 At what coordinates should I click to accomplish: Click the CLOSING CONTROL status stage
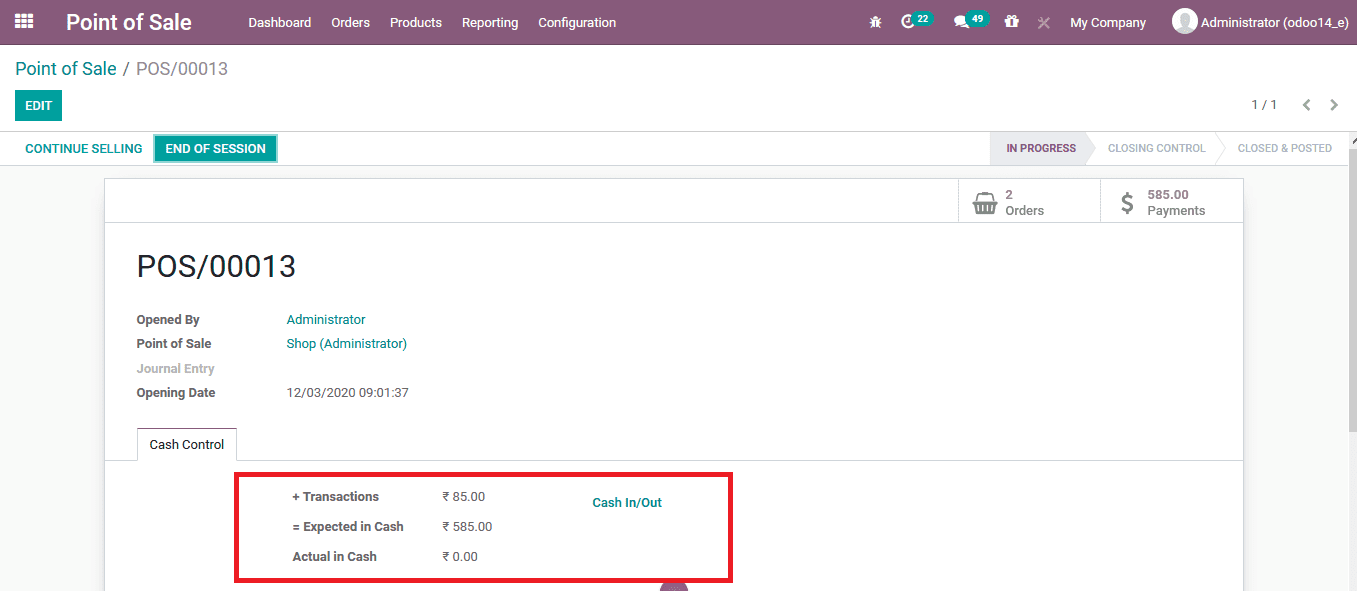pos(1156,148)
